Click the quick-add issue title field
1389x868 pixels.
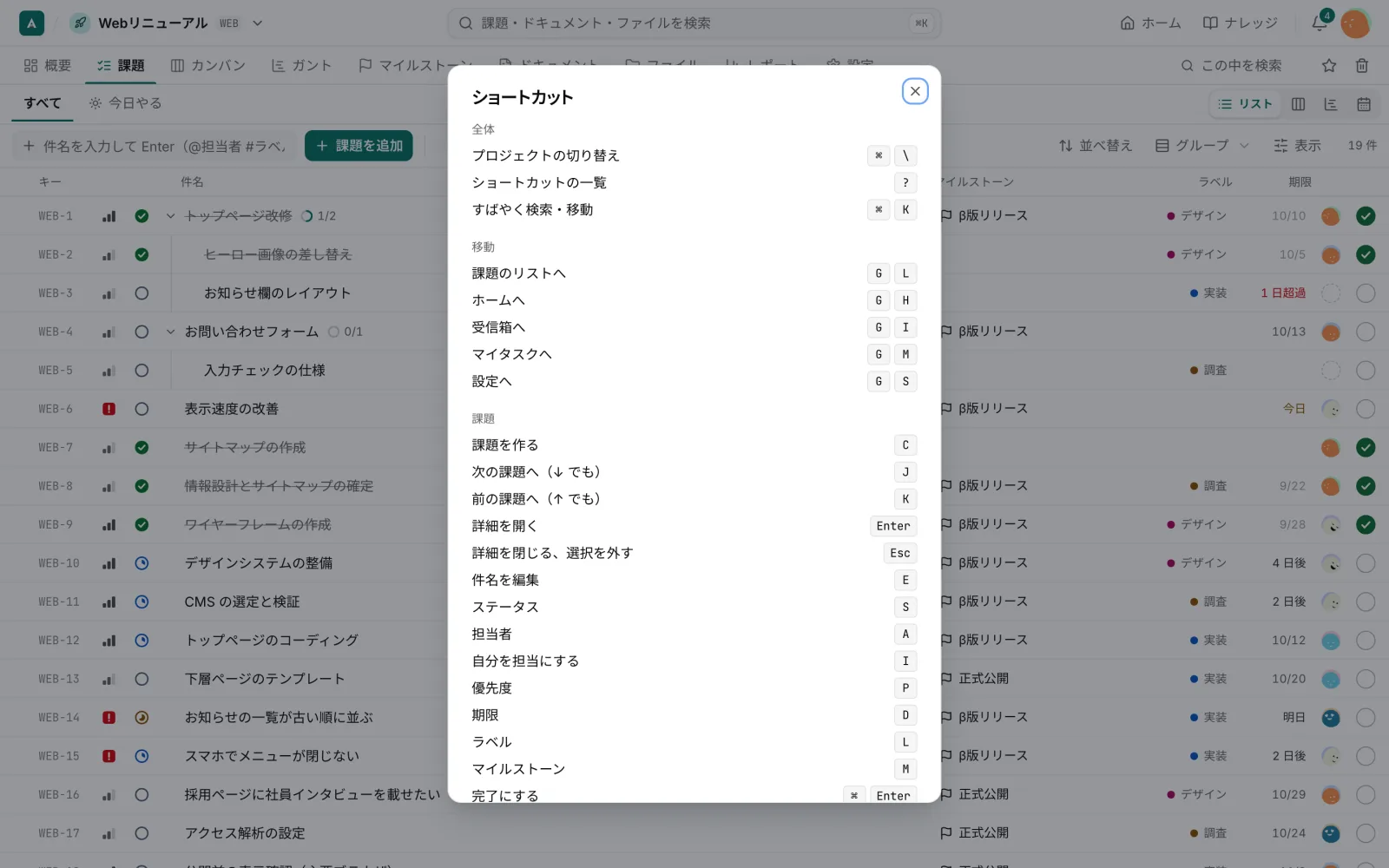pyautogui.click(x=155, y=146)
